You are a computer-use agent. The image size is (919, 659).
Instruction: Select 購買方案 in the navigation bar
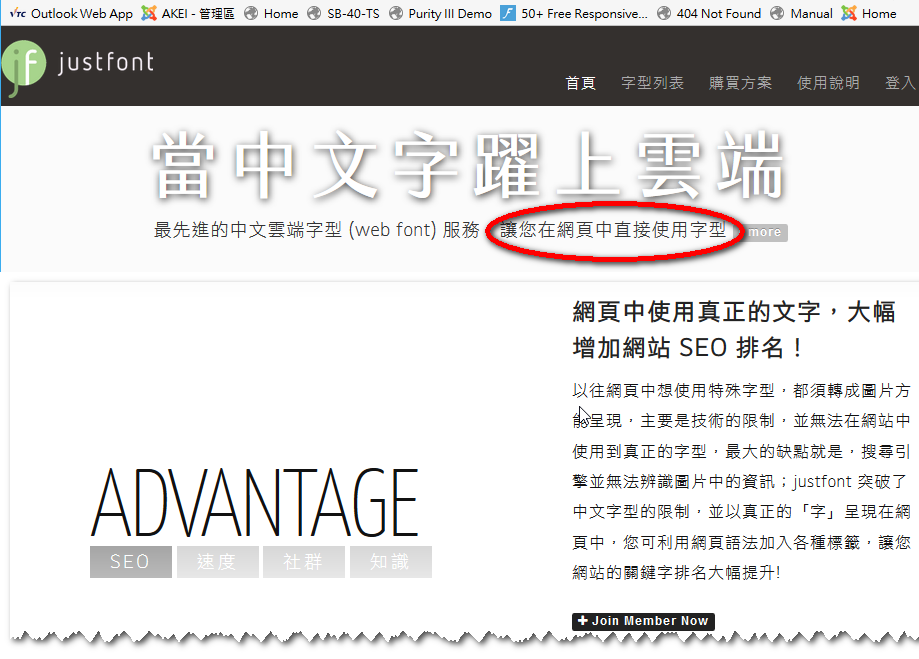[740, 83]
